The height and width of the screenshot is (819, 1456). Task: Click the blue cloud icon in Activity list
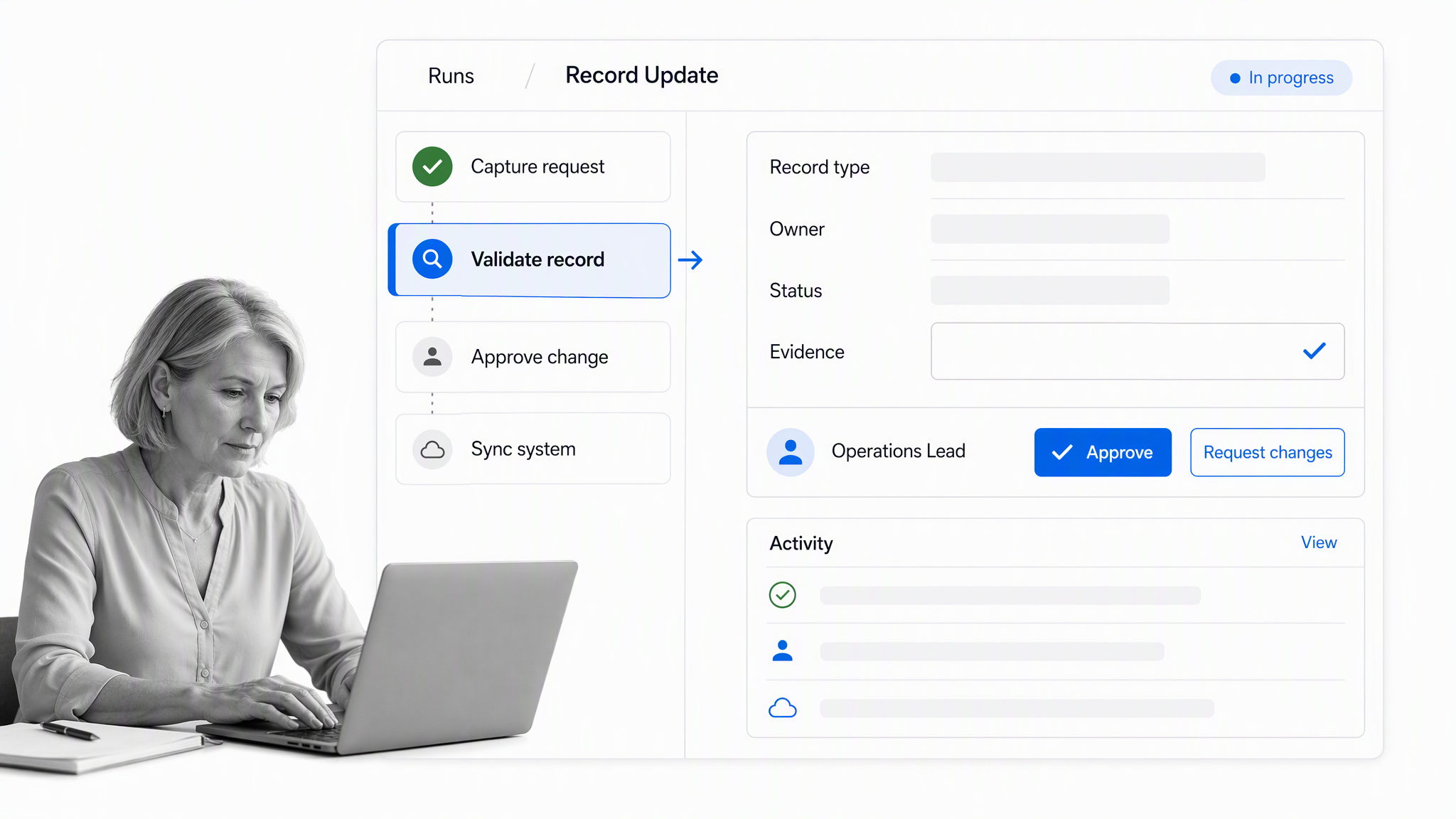[x=782, y=708]
